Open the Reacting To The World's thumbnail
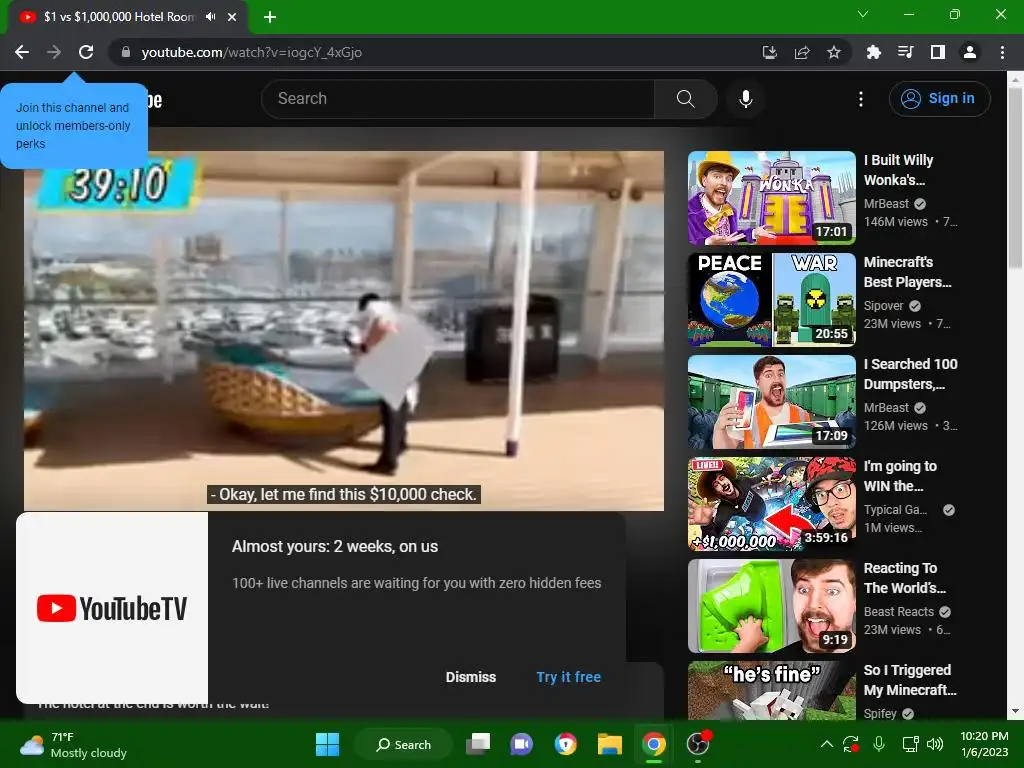 pos(771,606)
